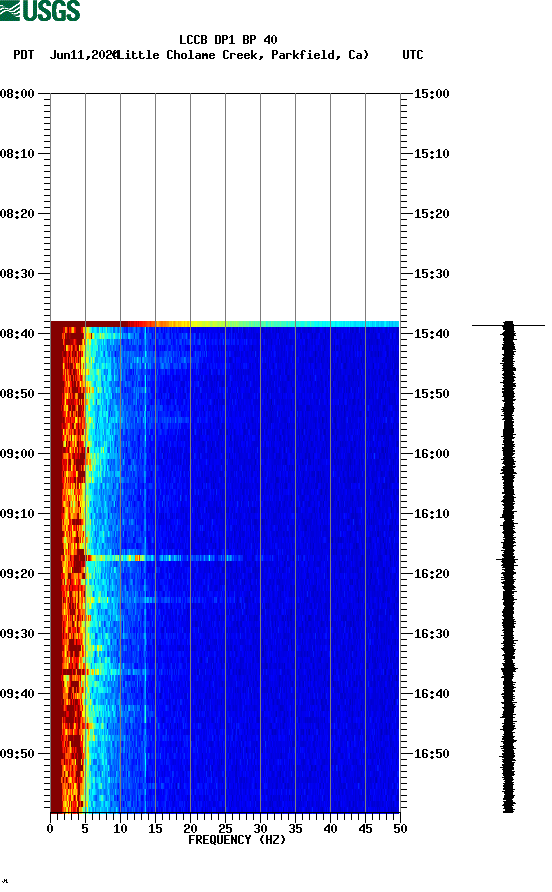Click the 10 Hz frequency tick label
Screen dimensions: 552x892
(x=120, y=829)
